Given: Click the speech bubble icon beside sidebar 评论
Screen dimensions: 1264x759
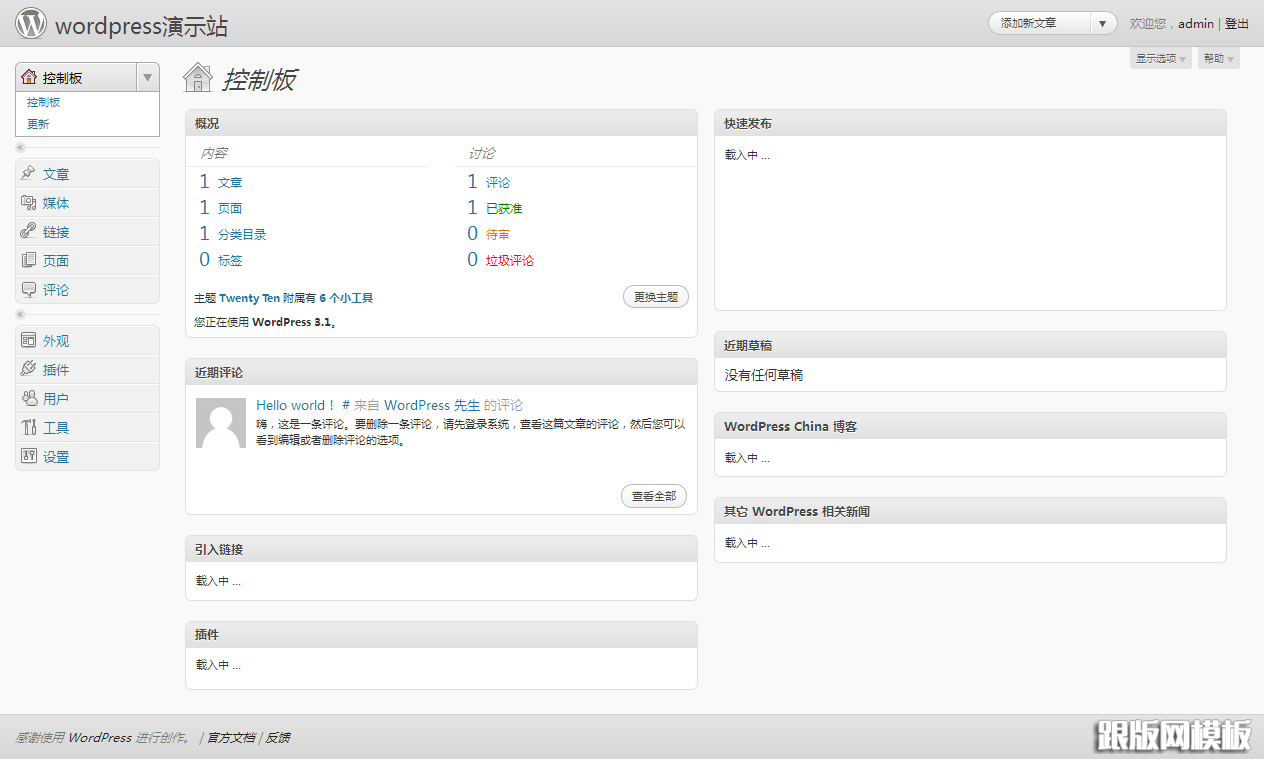Looking at the screenshot, I should [x=28, y=290].
